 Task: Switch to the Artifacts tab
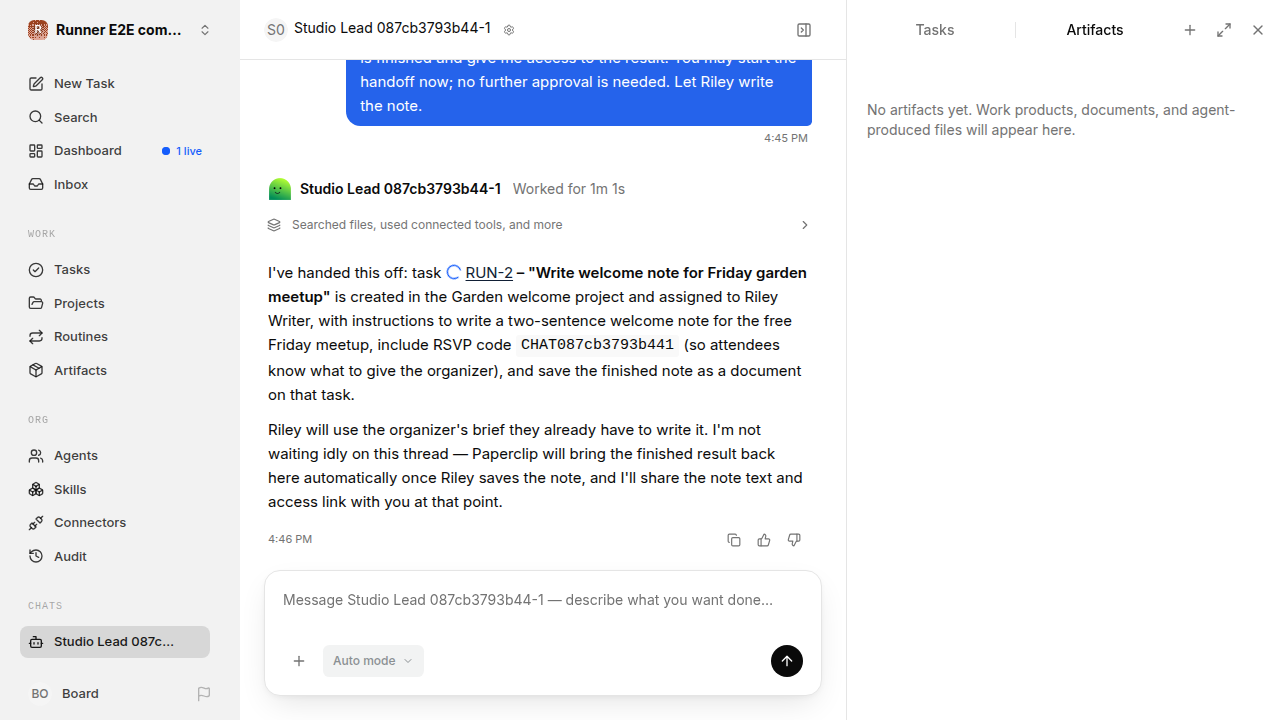pos(1095,30)
